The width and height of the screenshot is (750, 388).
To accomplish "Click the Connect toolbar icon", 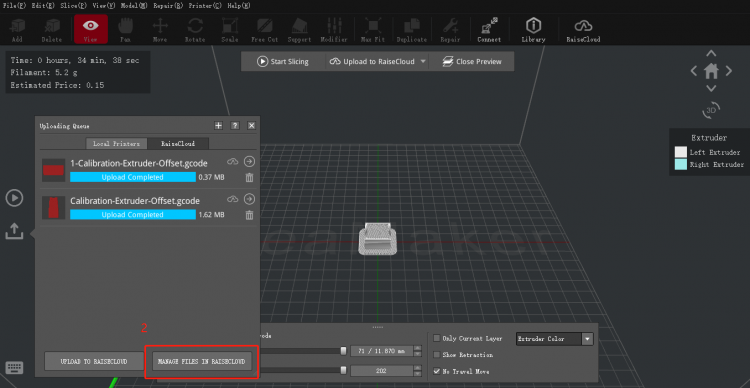I will coord(489,30).
